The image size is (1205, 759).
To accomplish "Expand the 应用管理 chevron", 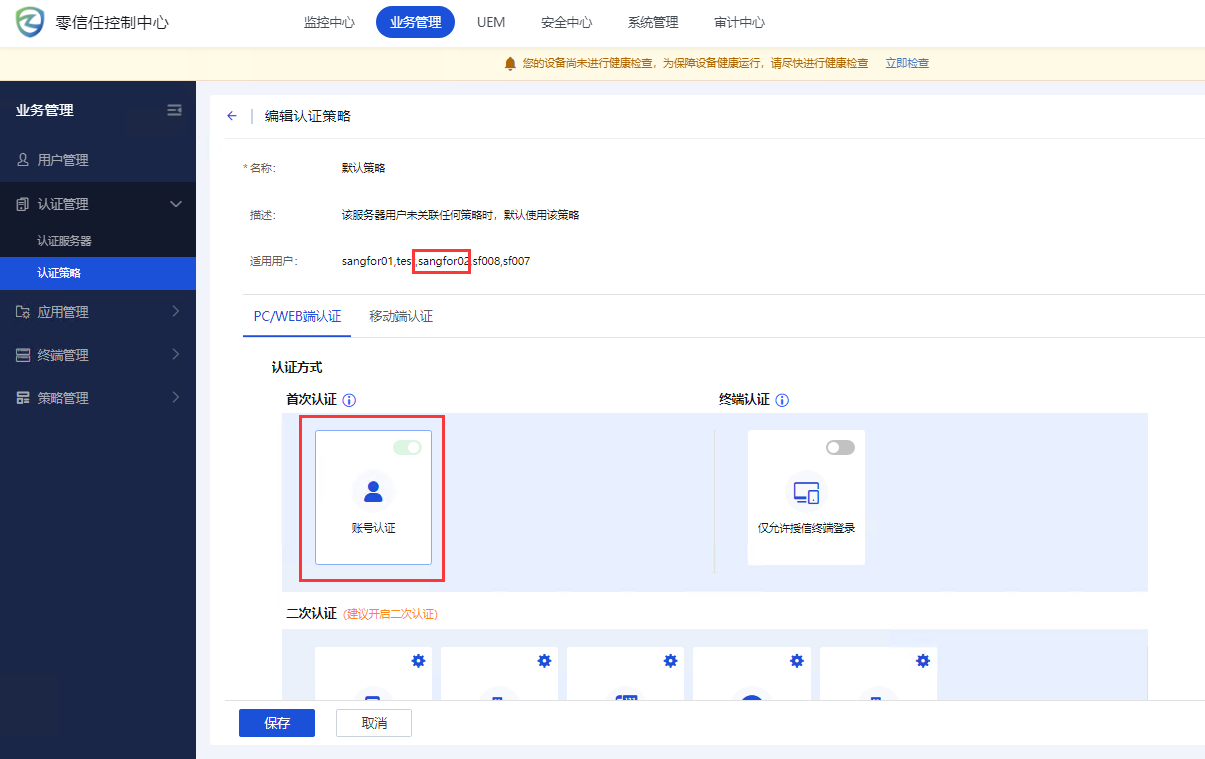I will [176, 312].
